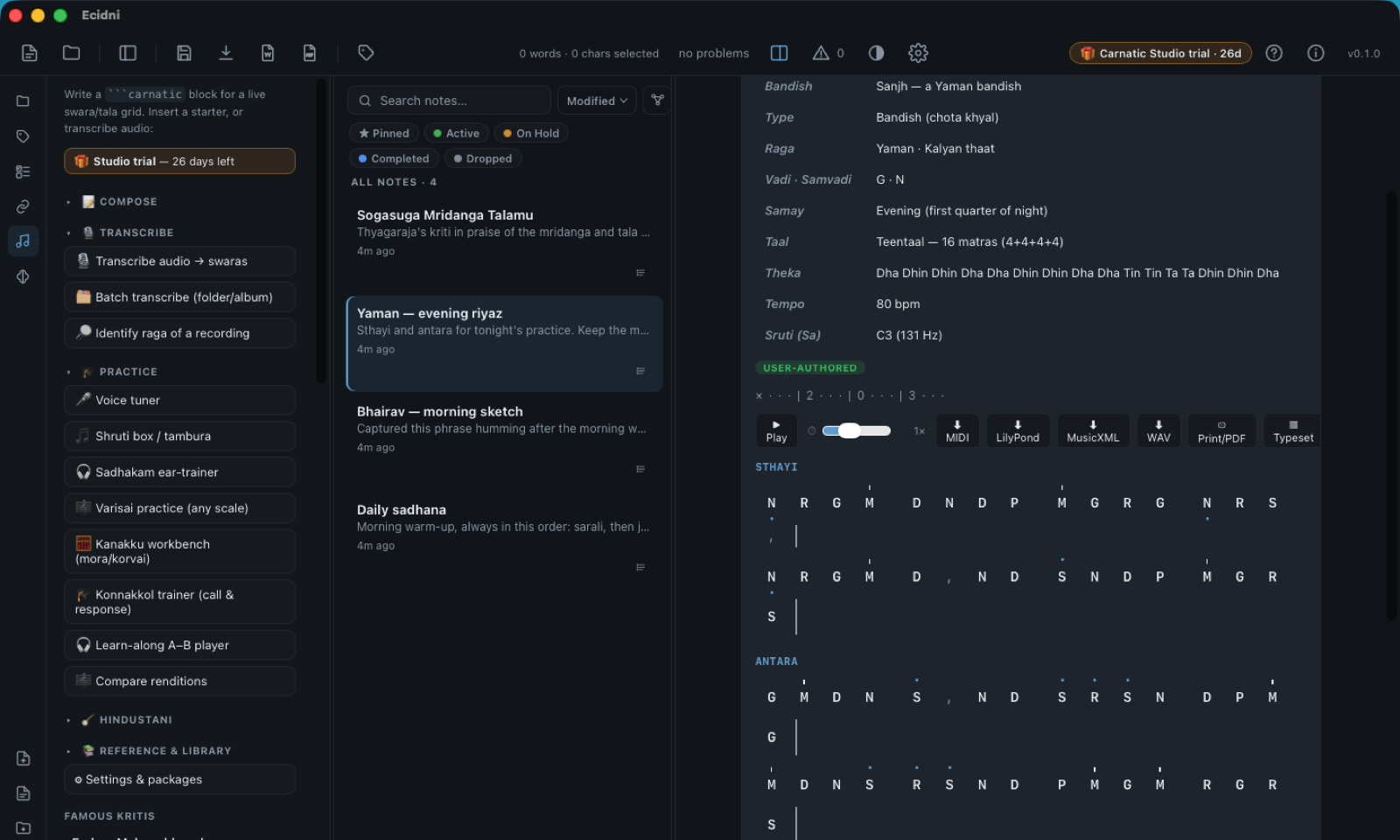Open Settings & packages
Image resolution: width=1400 pixels, height=840 pixels.
click(x=179, y=780)
